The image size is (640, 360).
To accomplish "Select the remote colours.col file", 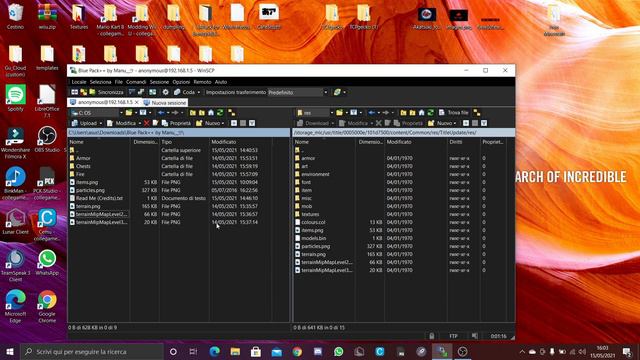I will [313, 222].
